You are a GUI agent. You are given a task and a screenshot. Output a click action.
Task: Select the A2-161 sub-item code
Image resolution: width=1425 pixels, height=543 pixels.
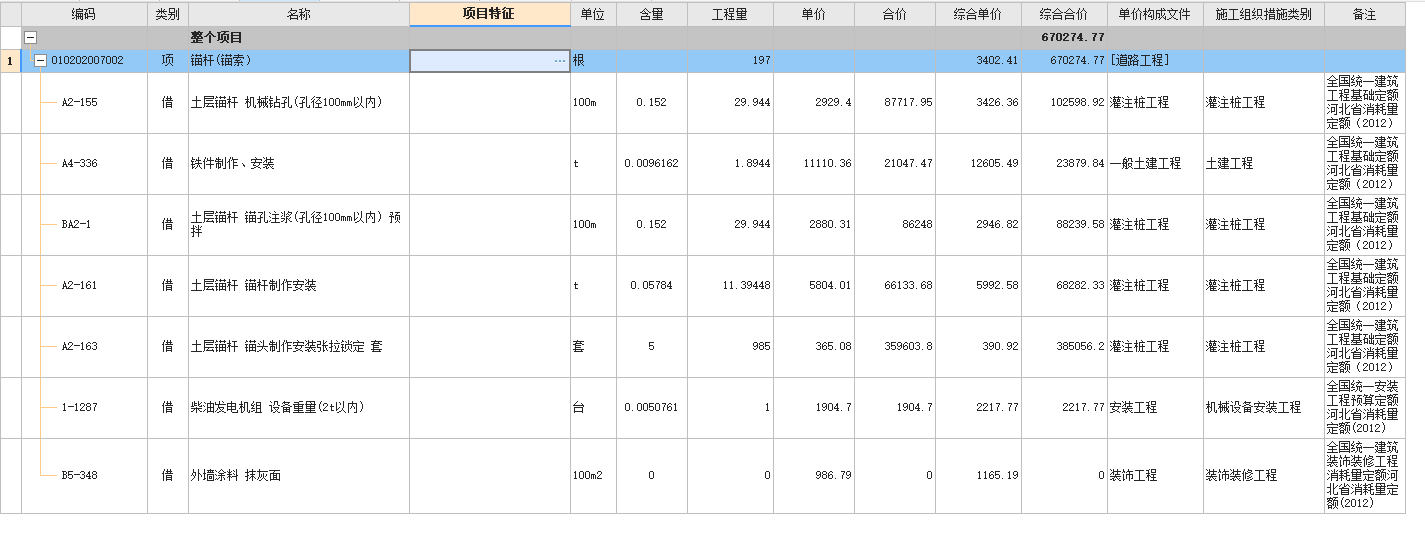[78, 285]
